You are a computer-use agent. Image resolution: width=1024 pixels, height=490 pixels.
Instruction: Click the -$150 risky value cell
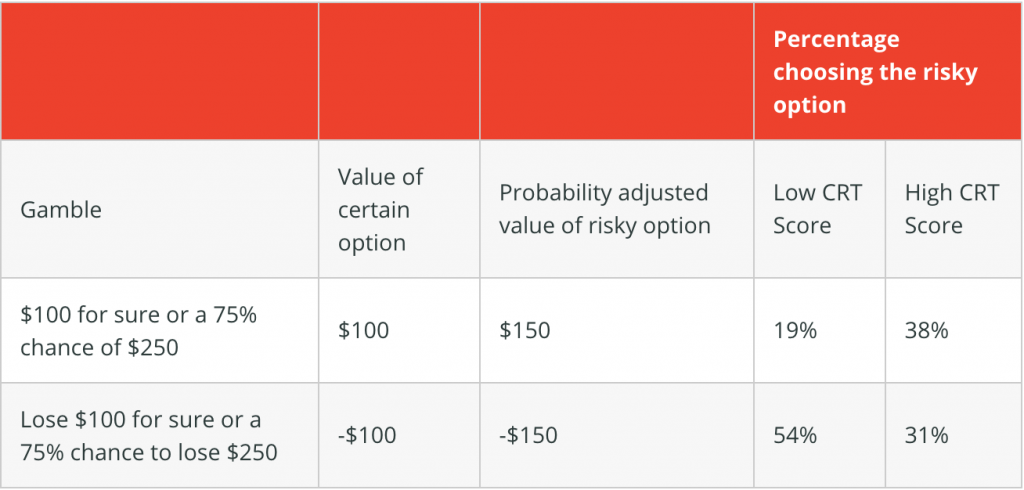[528, 435]
